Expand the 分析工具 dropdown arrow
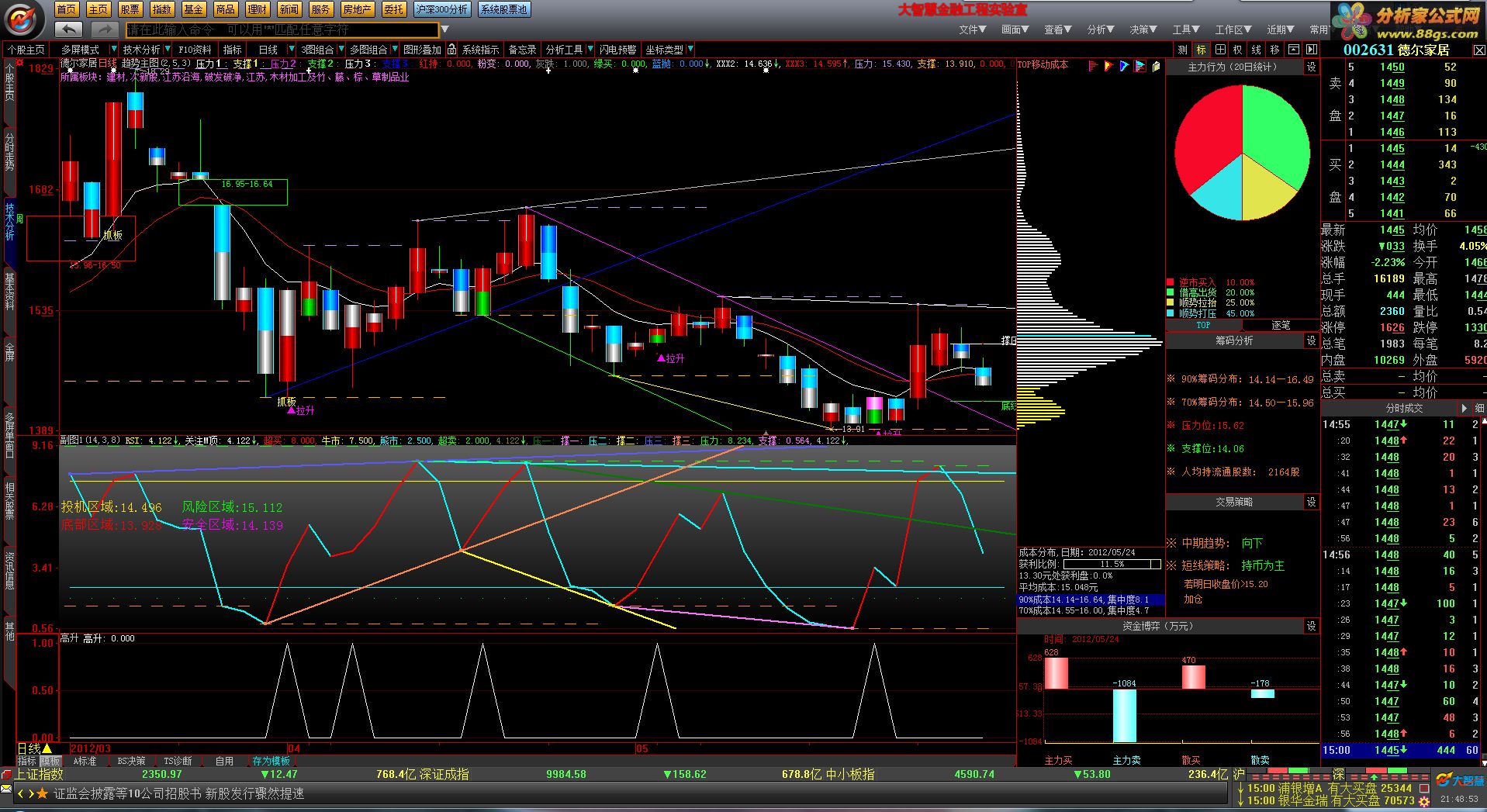The height and width of the screenshot is (812, 1487). pos(590,49)
